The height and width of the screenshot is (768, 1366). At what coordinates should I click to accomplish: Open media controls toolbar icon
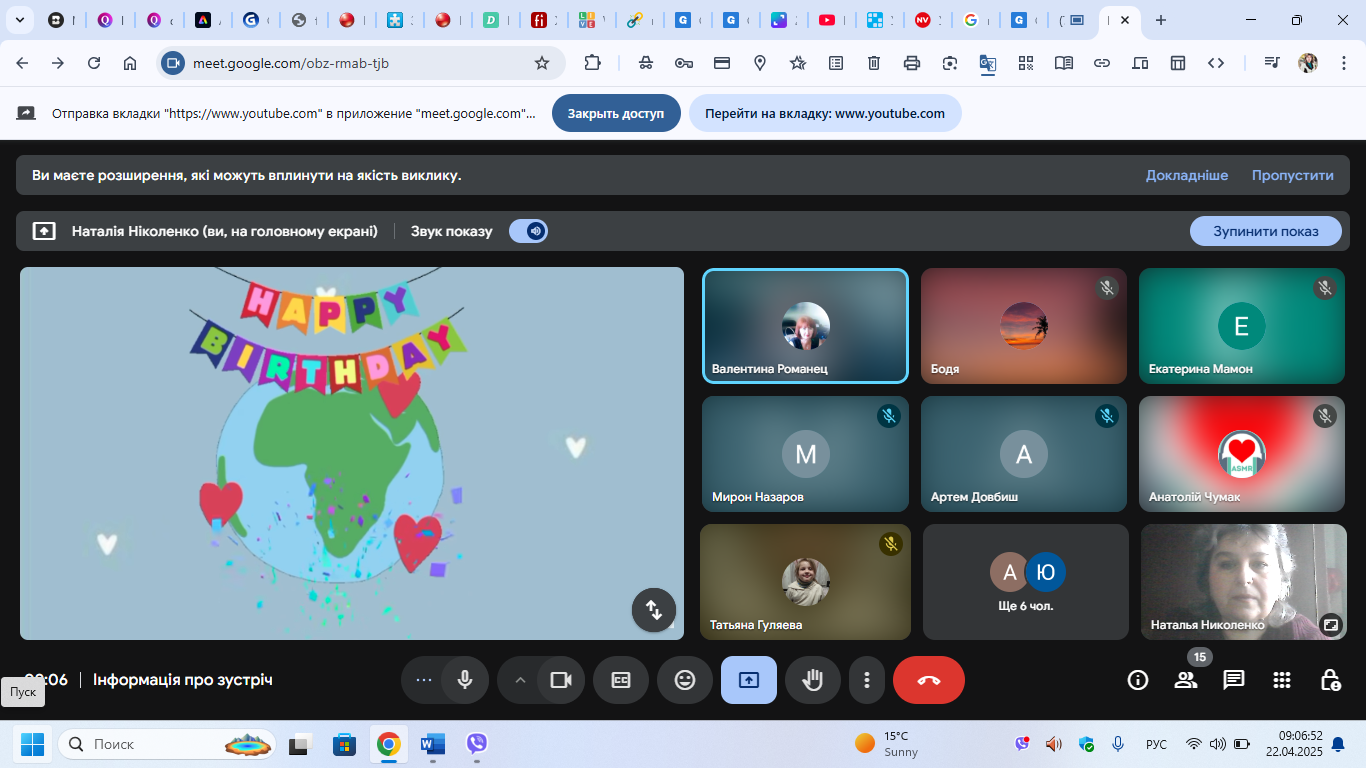pos(1271,63)
